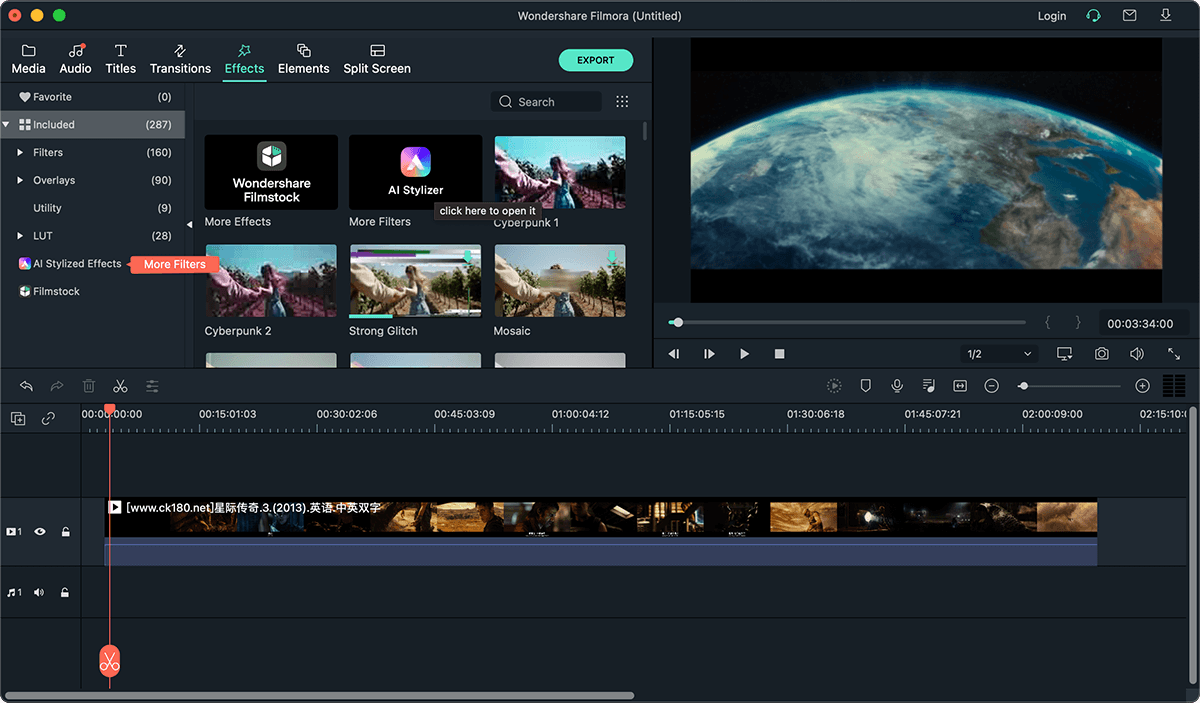Image resolution: width=1200 pixels, height=703 pixels.
Task: Toggle the auto ripple link icon
Action: tap(48, 419)
